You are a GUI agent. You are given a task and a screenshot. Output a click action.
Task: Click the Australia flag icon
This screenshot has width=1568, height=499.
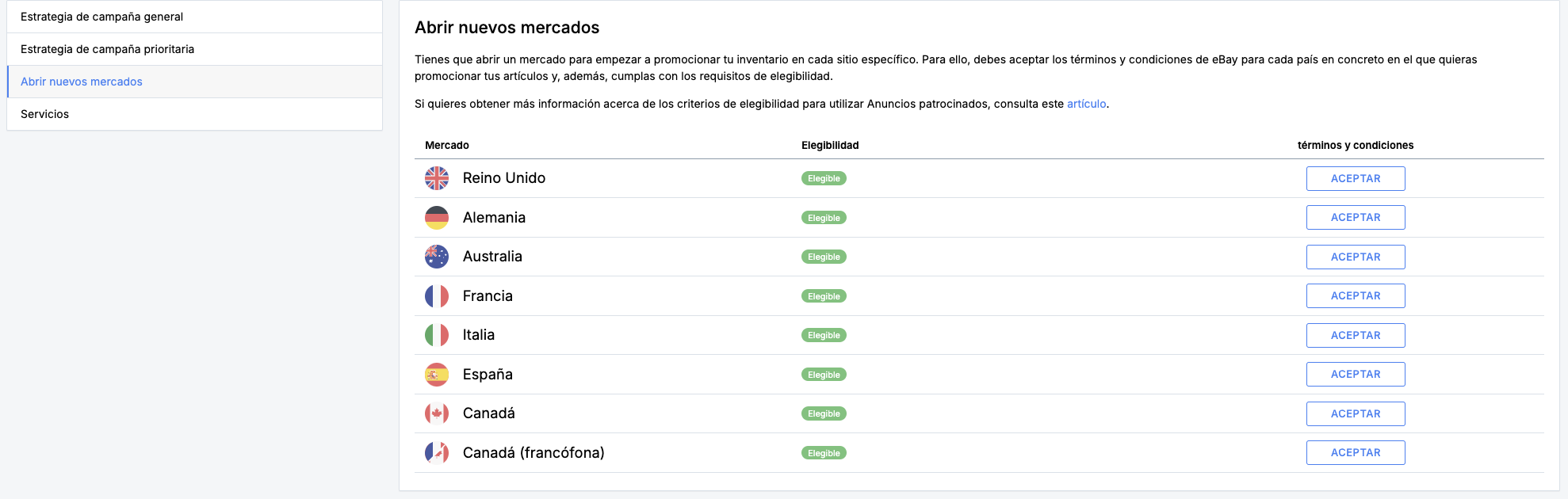[x=437, y=257]
